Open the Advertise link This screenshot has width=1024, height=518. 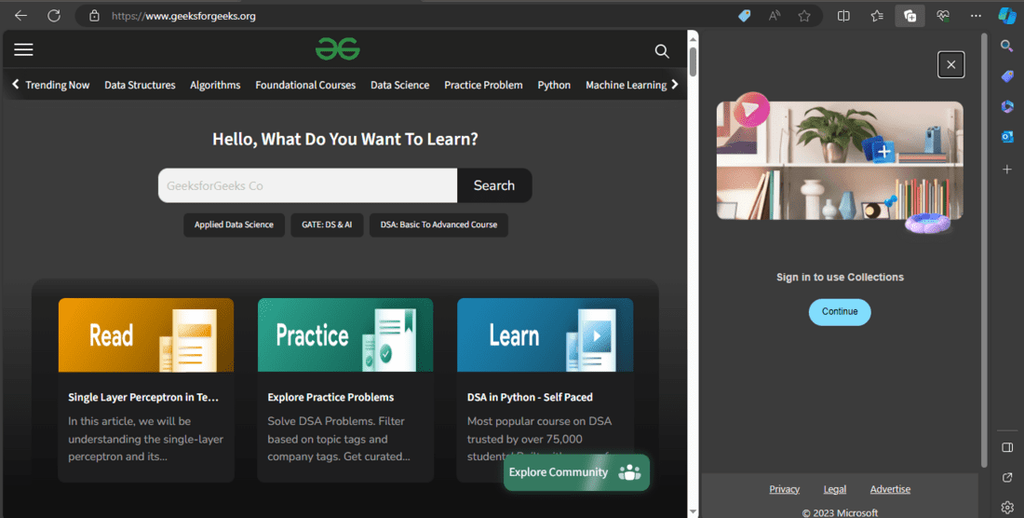(890, 489)
